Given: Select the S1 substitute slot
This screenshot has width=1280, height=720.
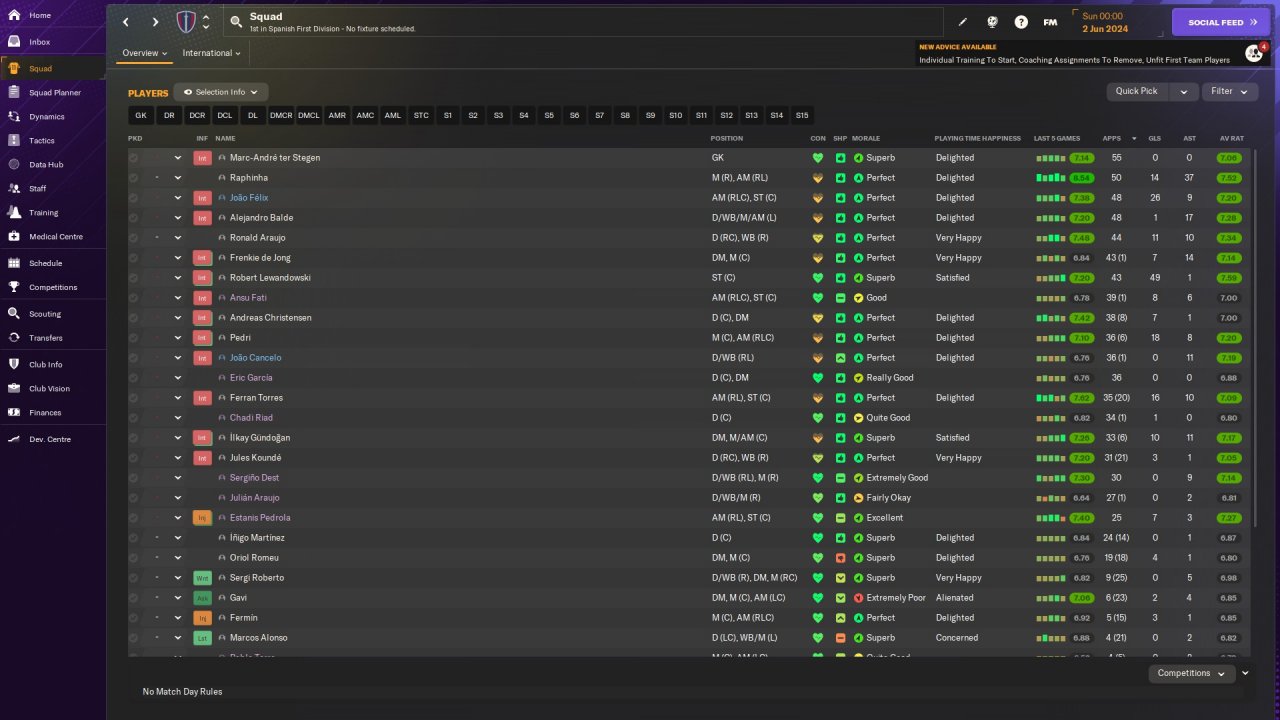Looking at the screenshot, I should point(447,115).
